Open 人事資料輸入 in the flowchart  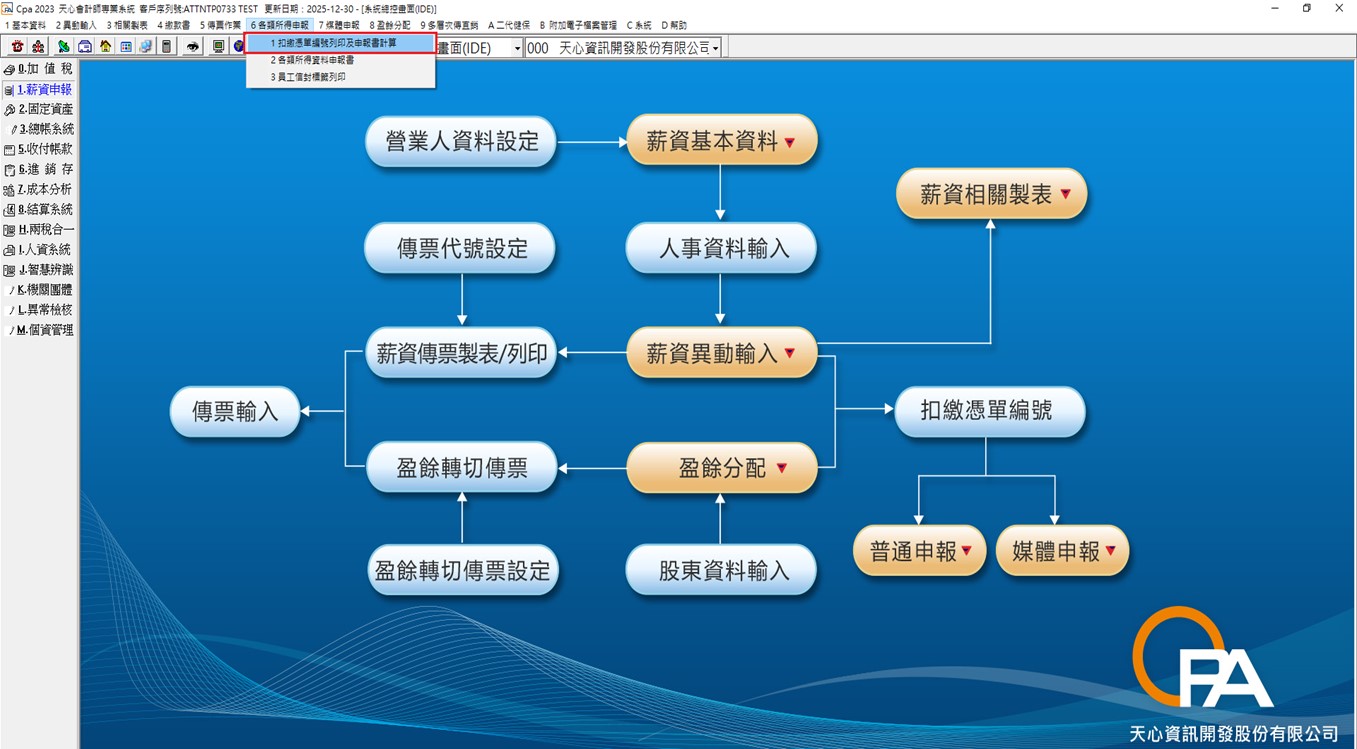tap(721, 248)
